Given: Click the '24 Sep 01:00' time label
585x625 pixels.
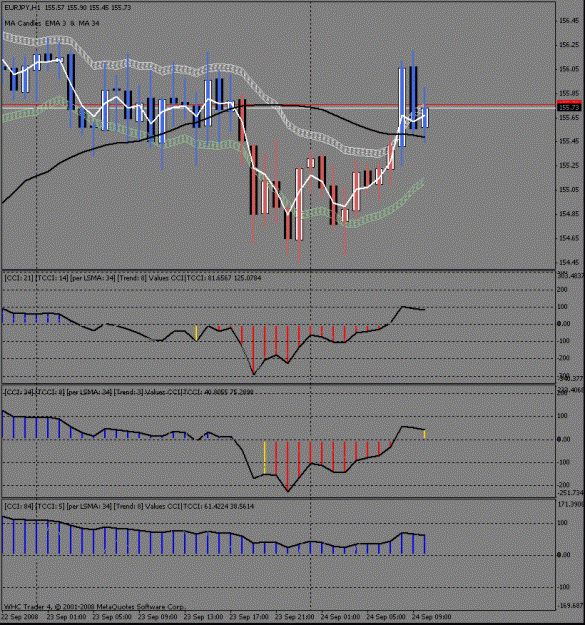Looking at the screenshot, I should coord(340,617).
